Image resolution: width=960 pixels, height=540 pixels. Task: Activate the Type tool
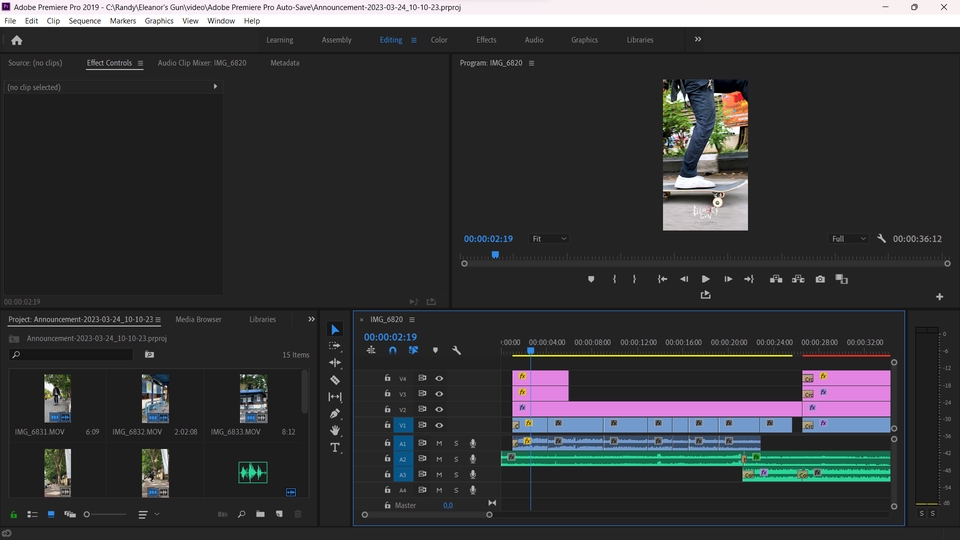click(x=335, y=448)
